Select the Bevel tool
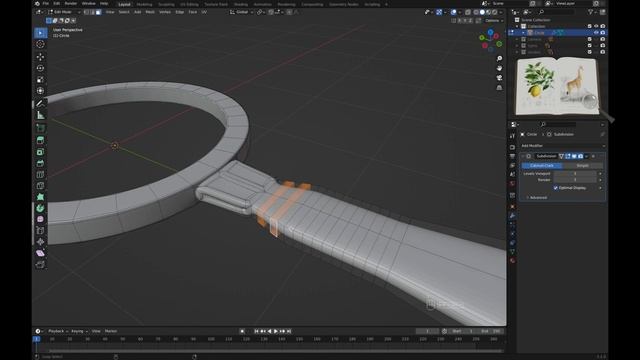Screen dimensions: 640x360 (40, 163)
